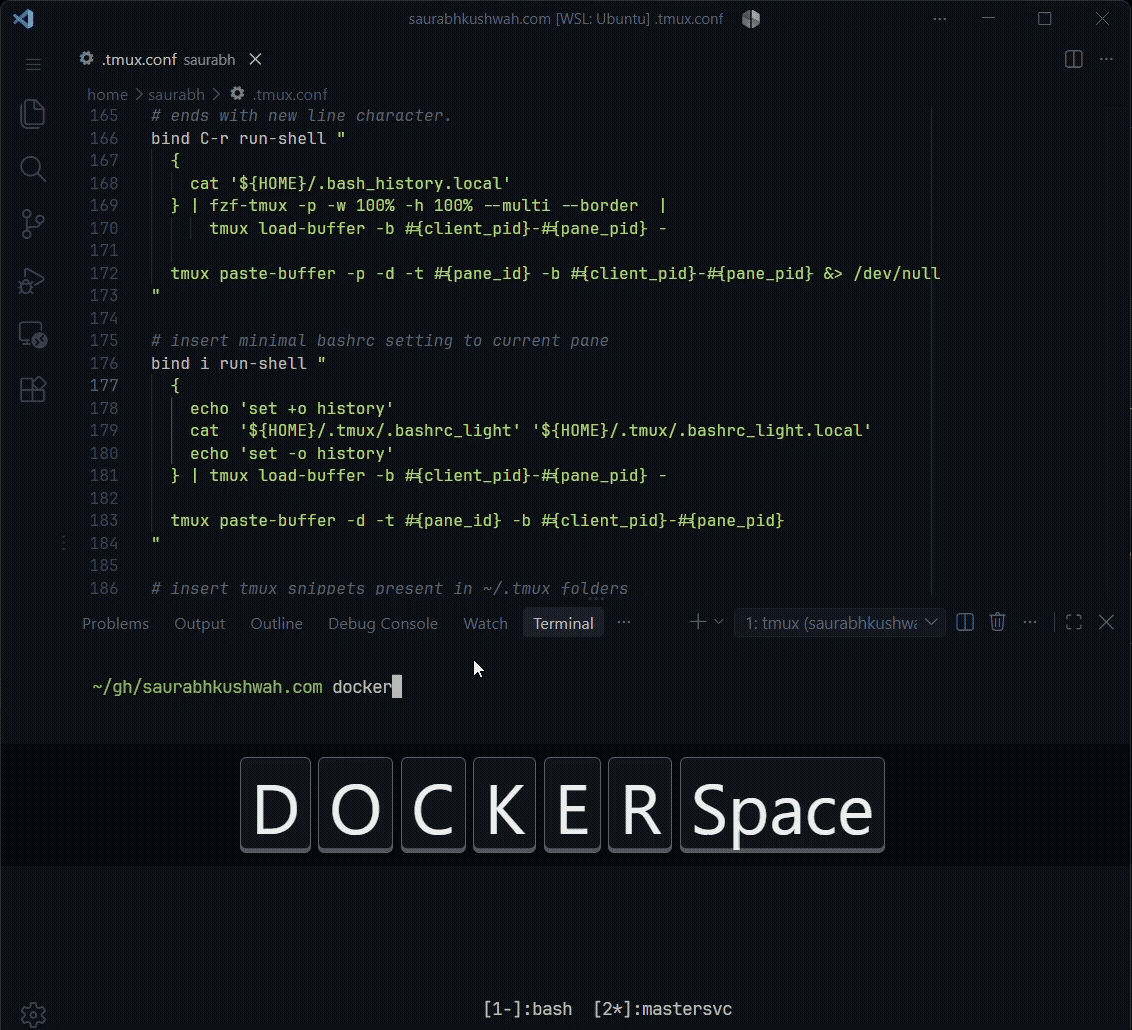Open the Search view icon
This screenshot has width=1132, height=1030.
32,169
